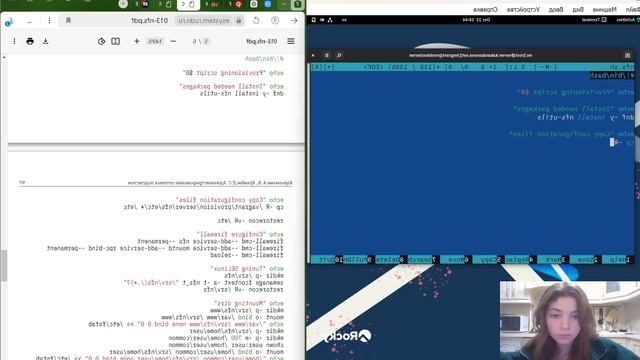Image resolution: width=640 pixels, height=360 pixels.
Task: Click 'mkdir -p /srv/nfs' line under Tuning SELinux
Action: point(253,276)
